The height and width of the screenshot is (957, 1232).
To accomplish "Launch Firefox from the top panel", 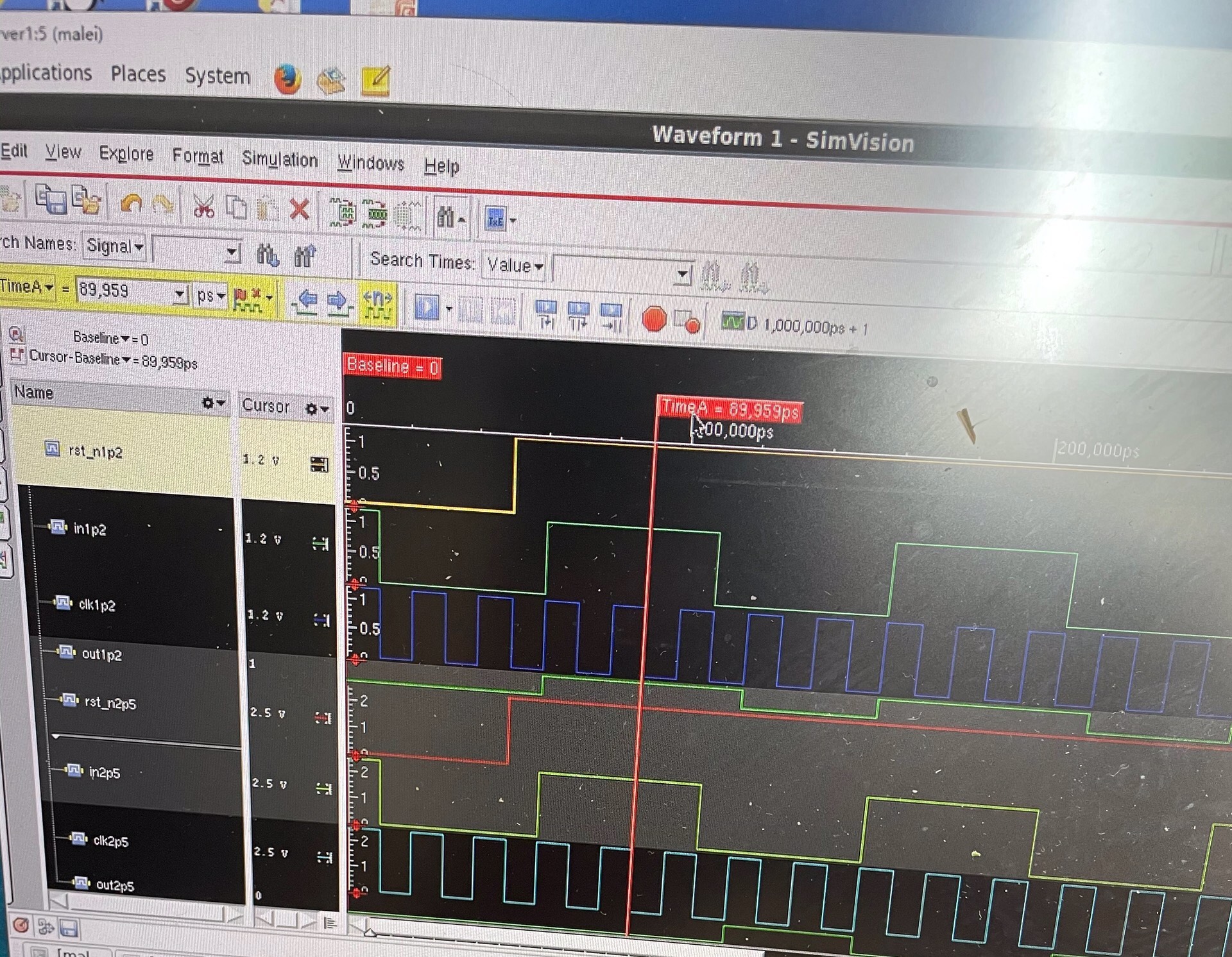I will pos(287,80).
